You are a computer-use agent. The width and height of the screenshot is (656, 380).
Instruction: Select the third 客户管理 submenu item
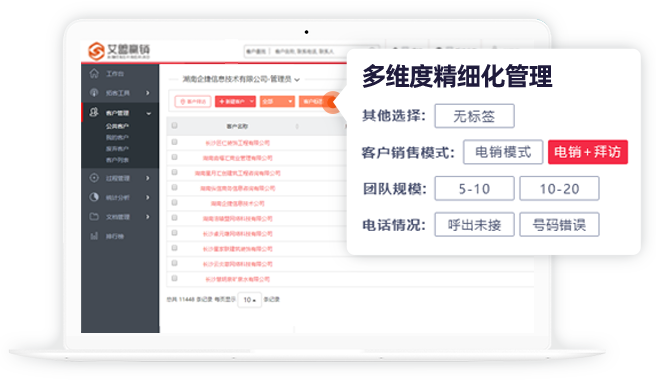pyautogui.click(x=117, y=149)
